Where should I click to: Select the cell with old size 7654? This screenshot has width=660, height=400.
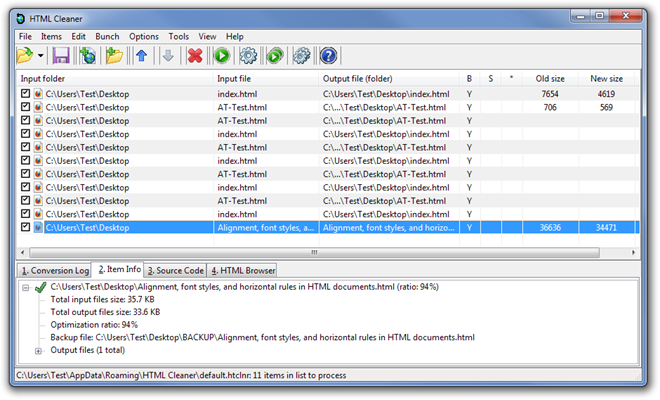pyautogui.click(x=550, y=94)
